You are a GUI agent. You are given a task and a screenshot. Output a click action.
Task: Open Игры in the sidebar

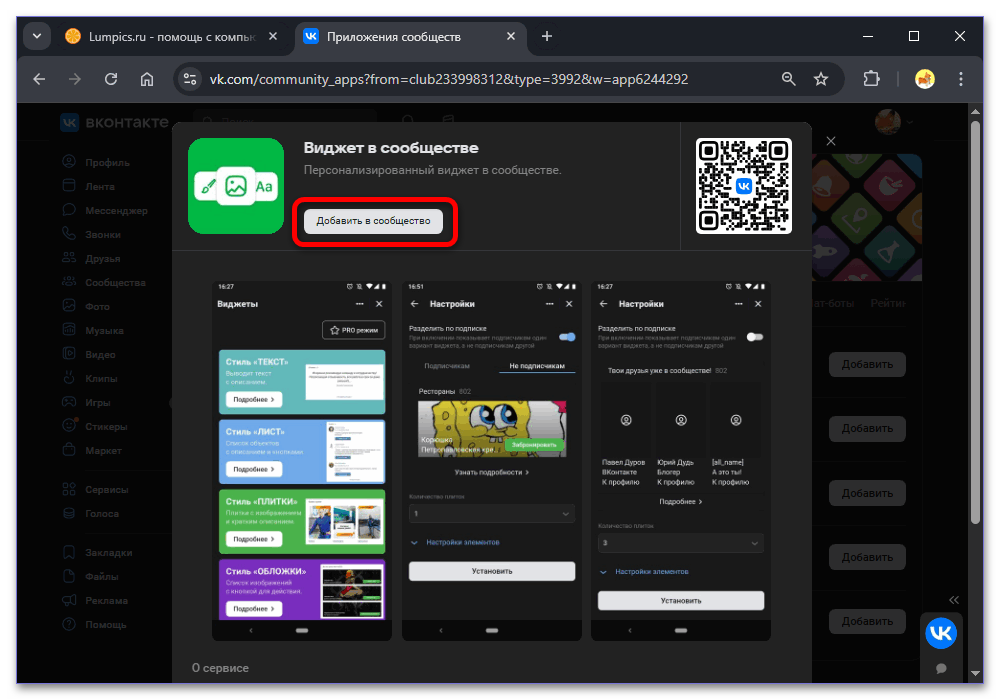(x=86, y=402)
